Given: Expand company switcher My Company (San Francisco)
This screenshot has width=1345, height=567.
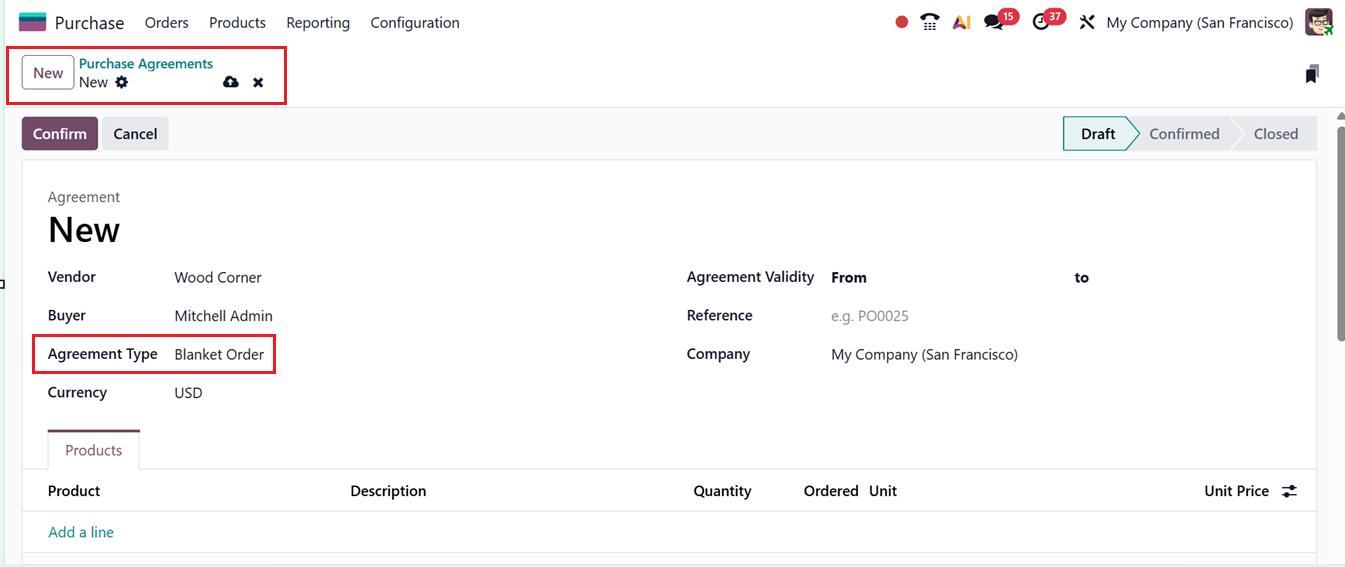Looking at the screenshot, I should (x=1199, y=22).
